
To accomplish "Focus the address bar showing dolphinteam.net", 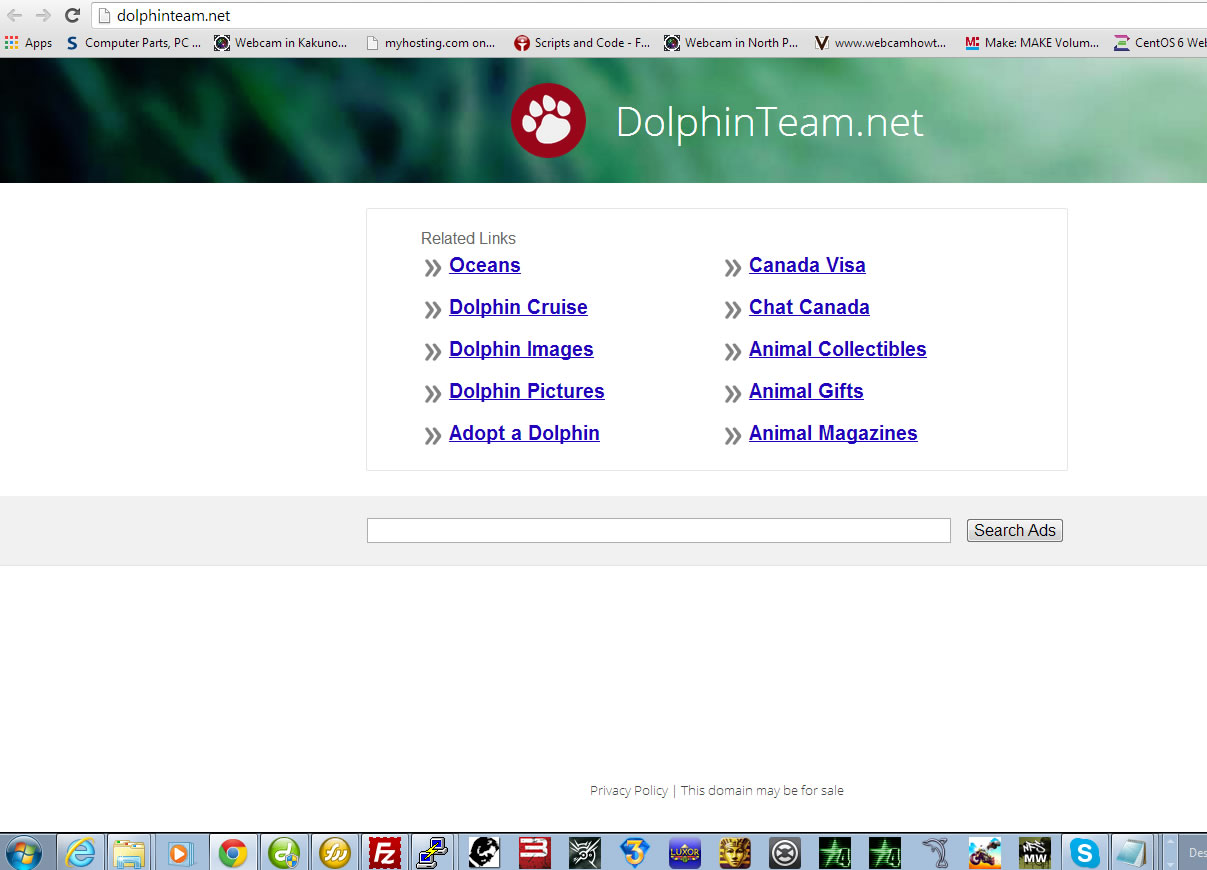I will pos(648,16).
